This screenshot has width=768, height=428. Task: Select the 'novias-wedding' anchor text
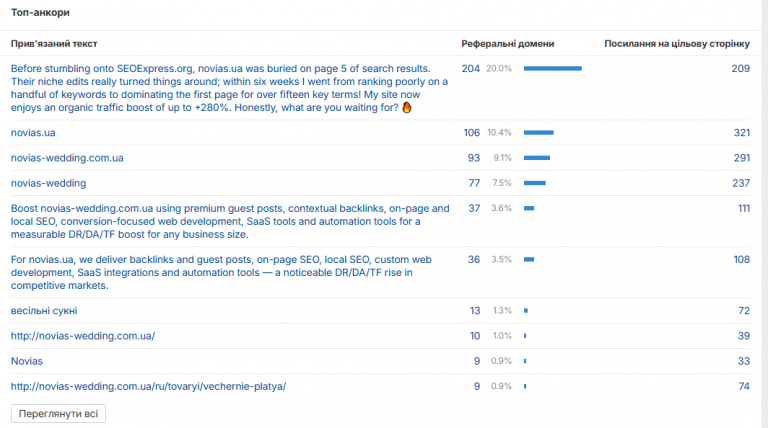click(48, 183)
